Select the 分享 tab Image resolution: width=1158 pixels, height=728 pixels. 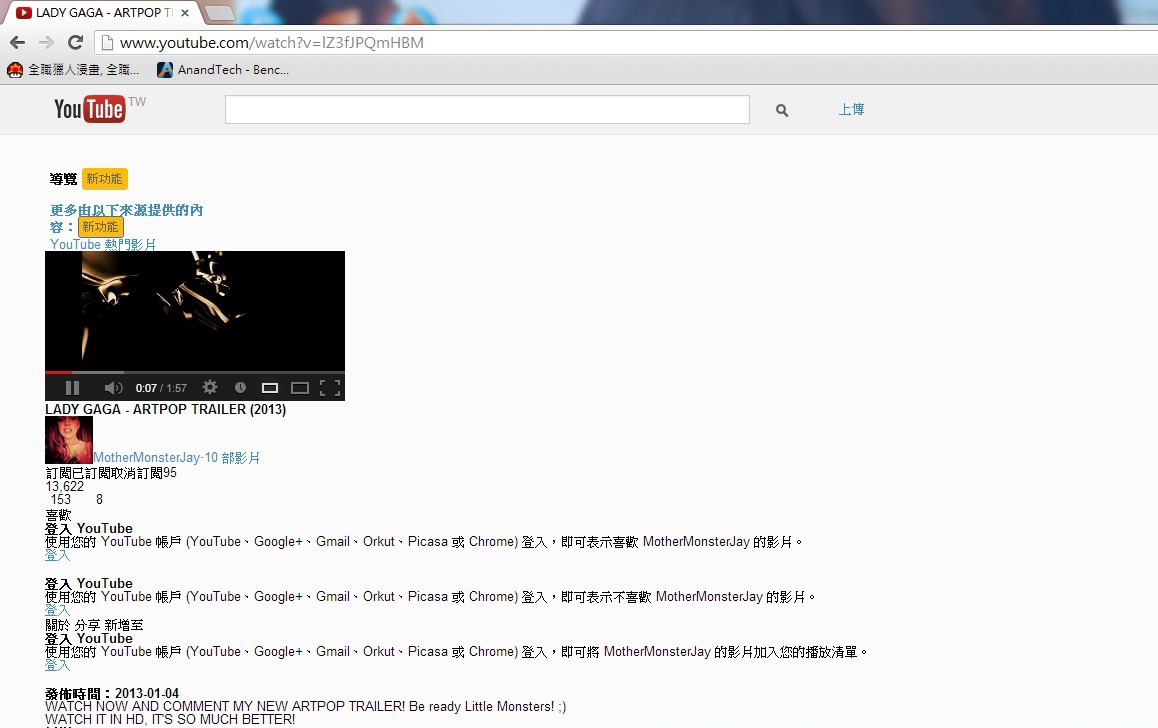pyautogui.click(x=87, y=625)
